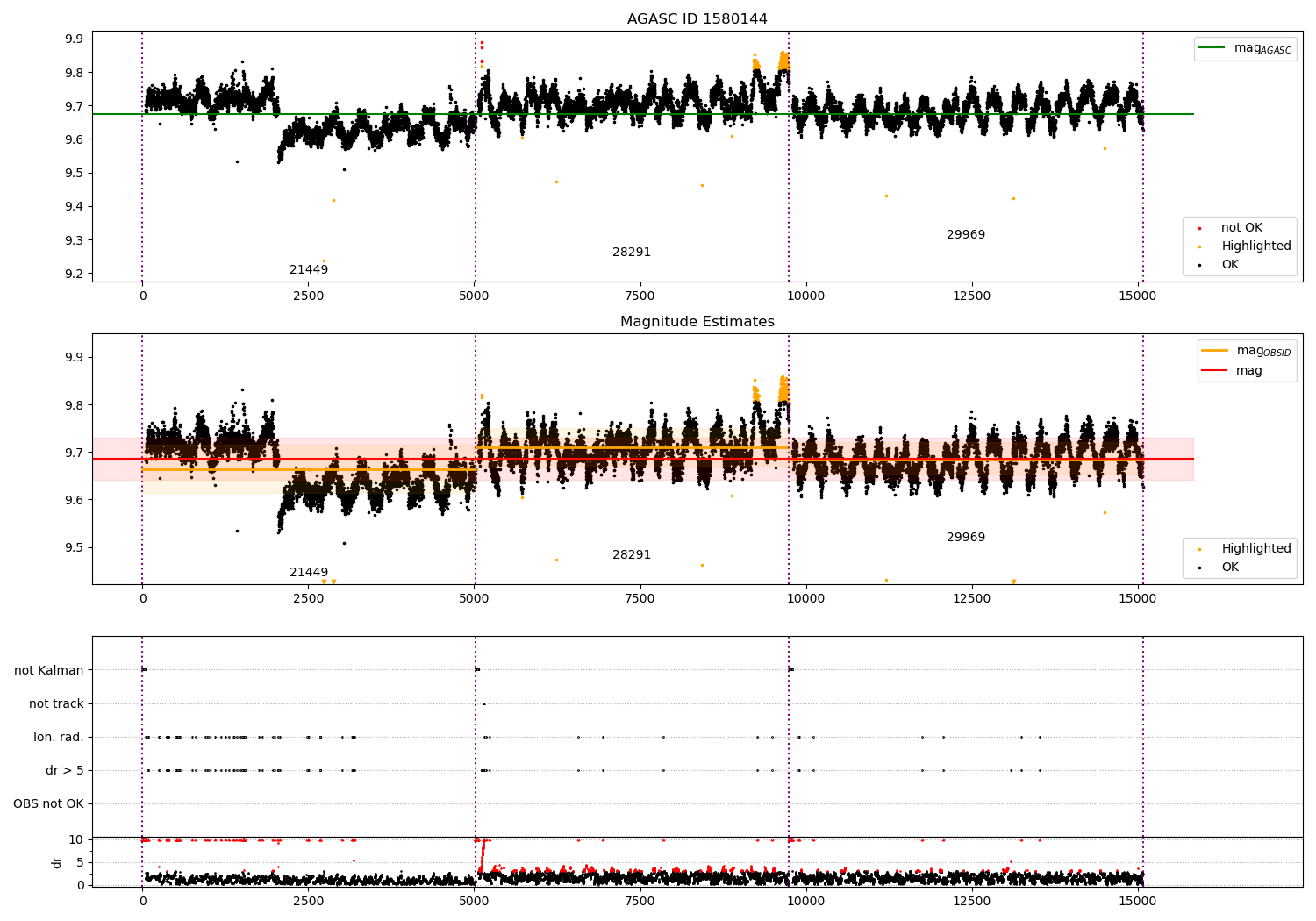Click the 21449 annotation in Magnitude Estimates plot
This screenshot has height=921, width=1316.
tap(309, 572)
